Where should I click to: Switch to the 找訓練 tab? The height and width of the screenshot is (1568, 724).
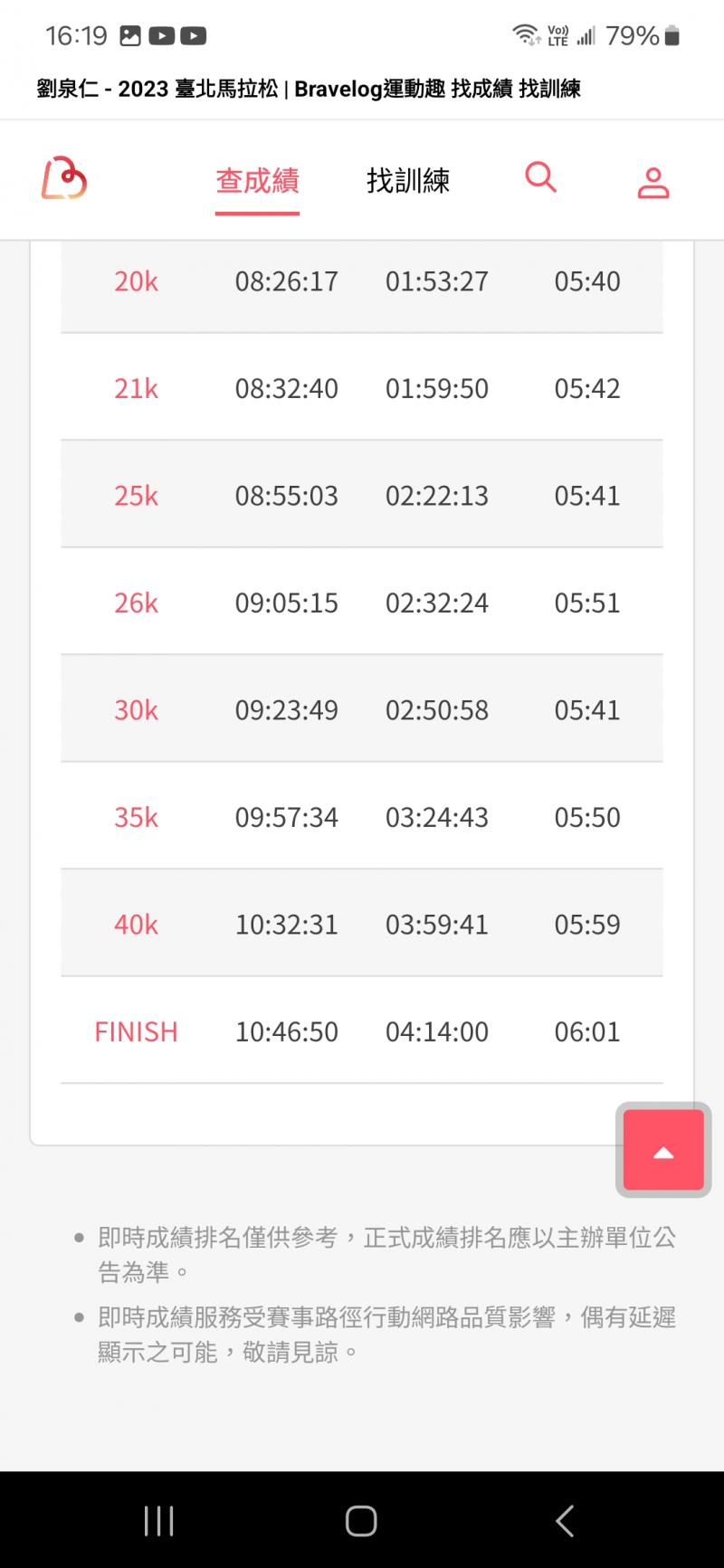408,181
